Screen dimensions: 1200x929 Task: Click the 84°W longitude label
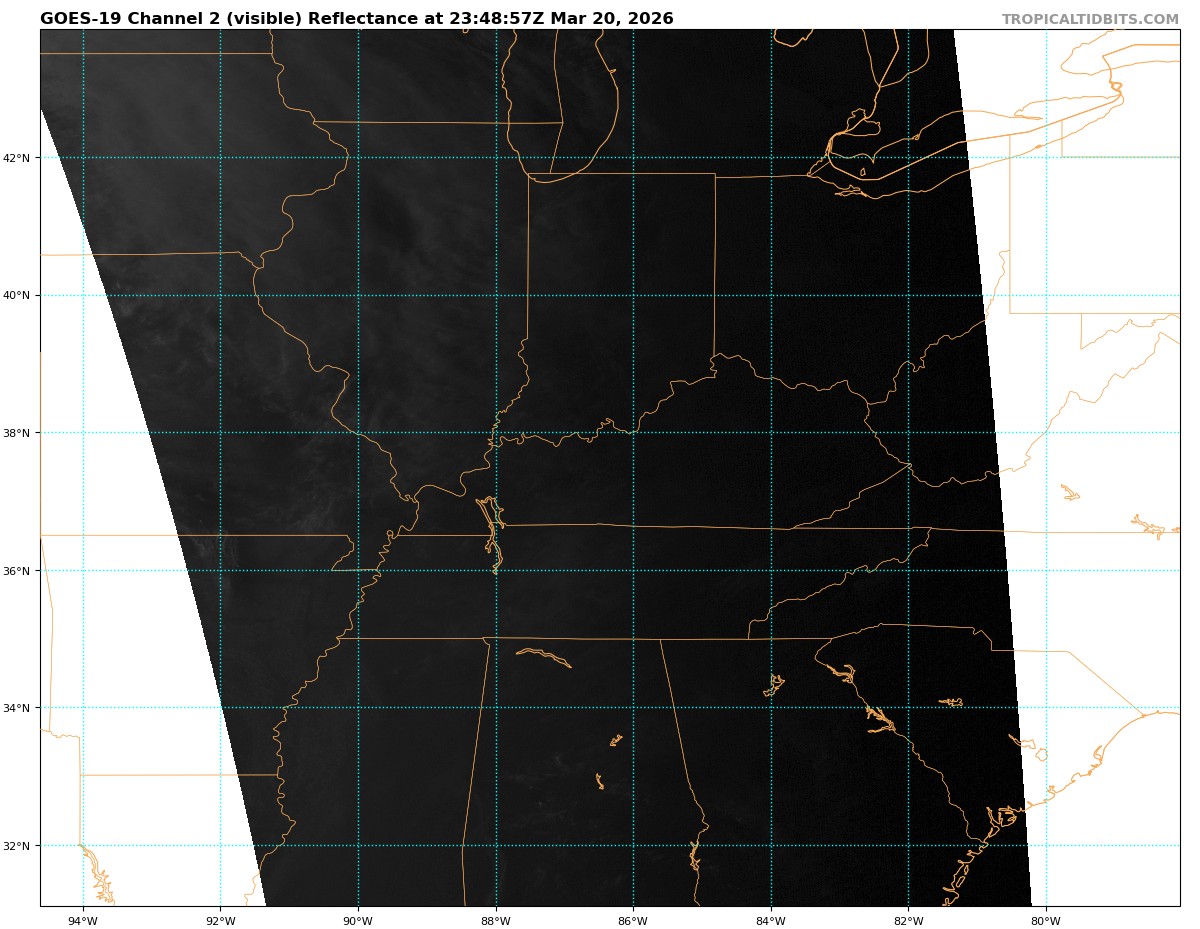click(771, 921)
